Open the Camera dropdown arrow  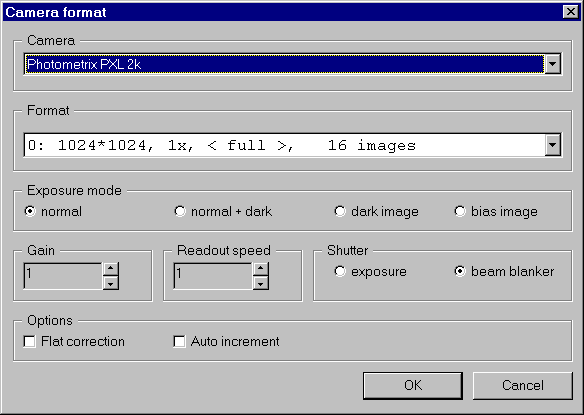(553, 64)
